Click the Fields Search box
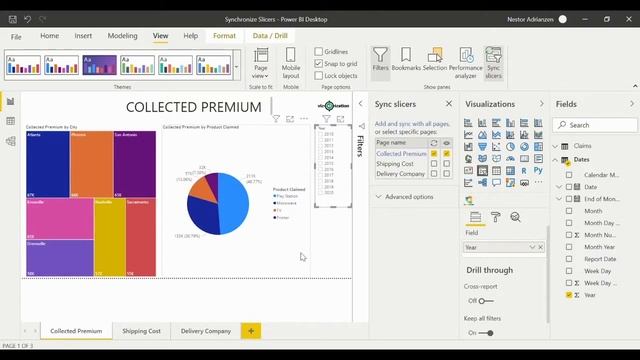Viewport: 640px width, 360px height. [x=595, y=125]
